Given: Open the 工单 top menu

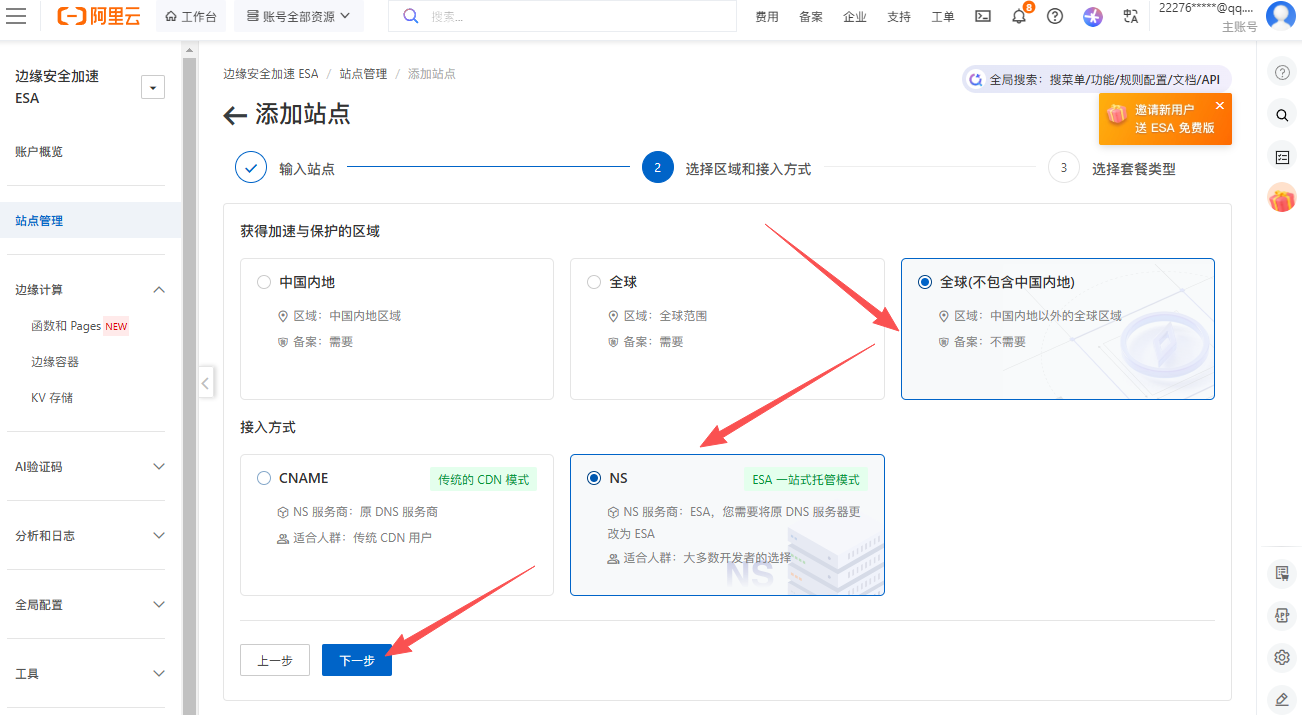Looking at the screenshot, I should pyautogui.click(x=943, y=17).
